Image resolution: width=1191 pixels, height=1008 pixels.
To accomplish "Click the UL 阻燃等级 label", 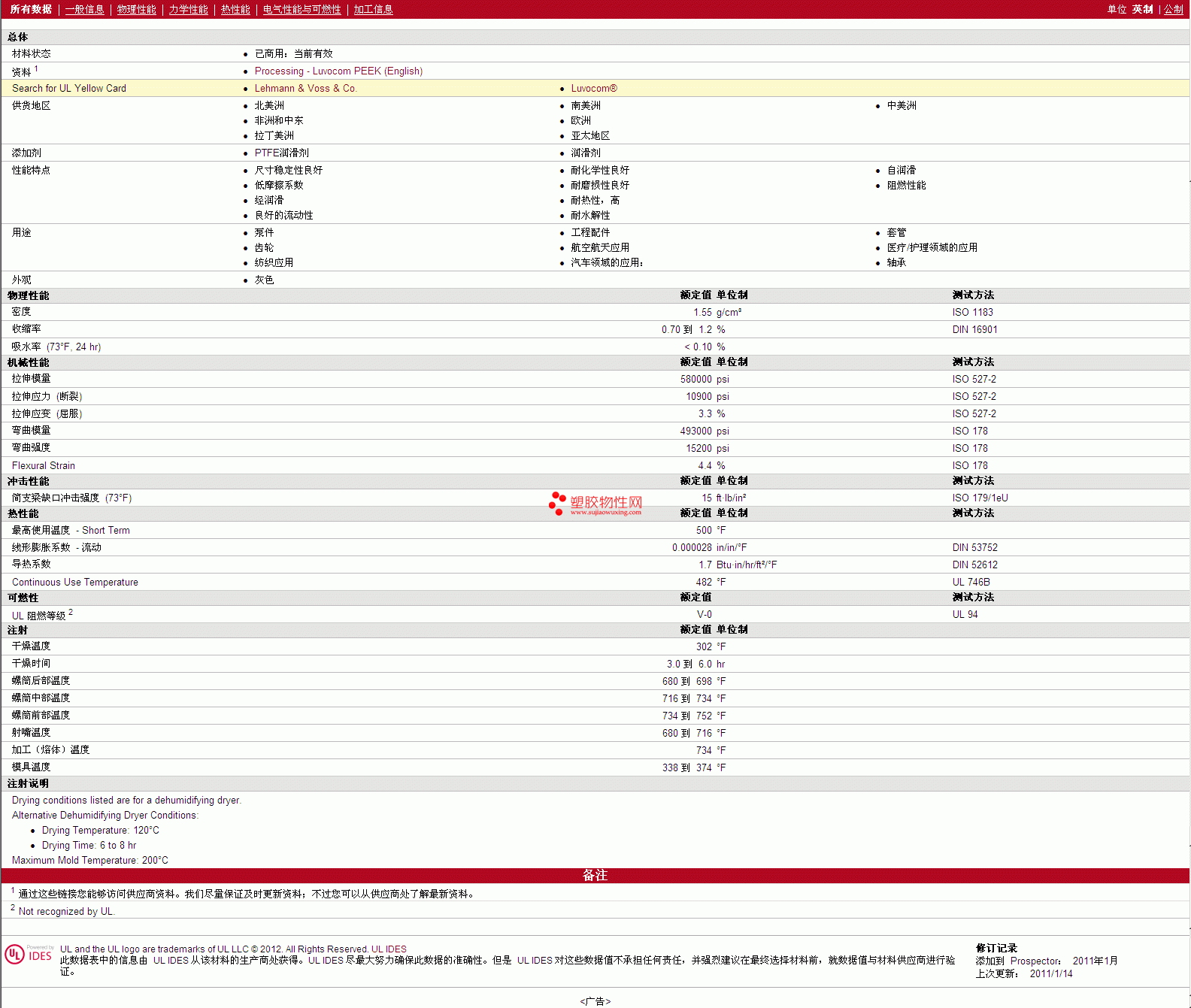I will [x=39, y=615].
